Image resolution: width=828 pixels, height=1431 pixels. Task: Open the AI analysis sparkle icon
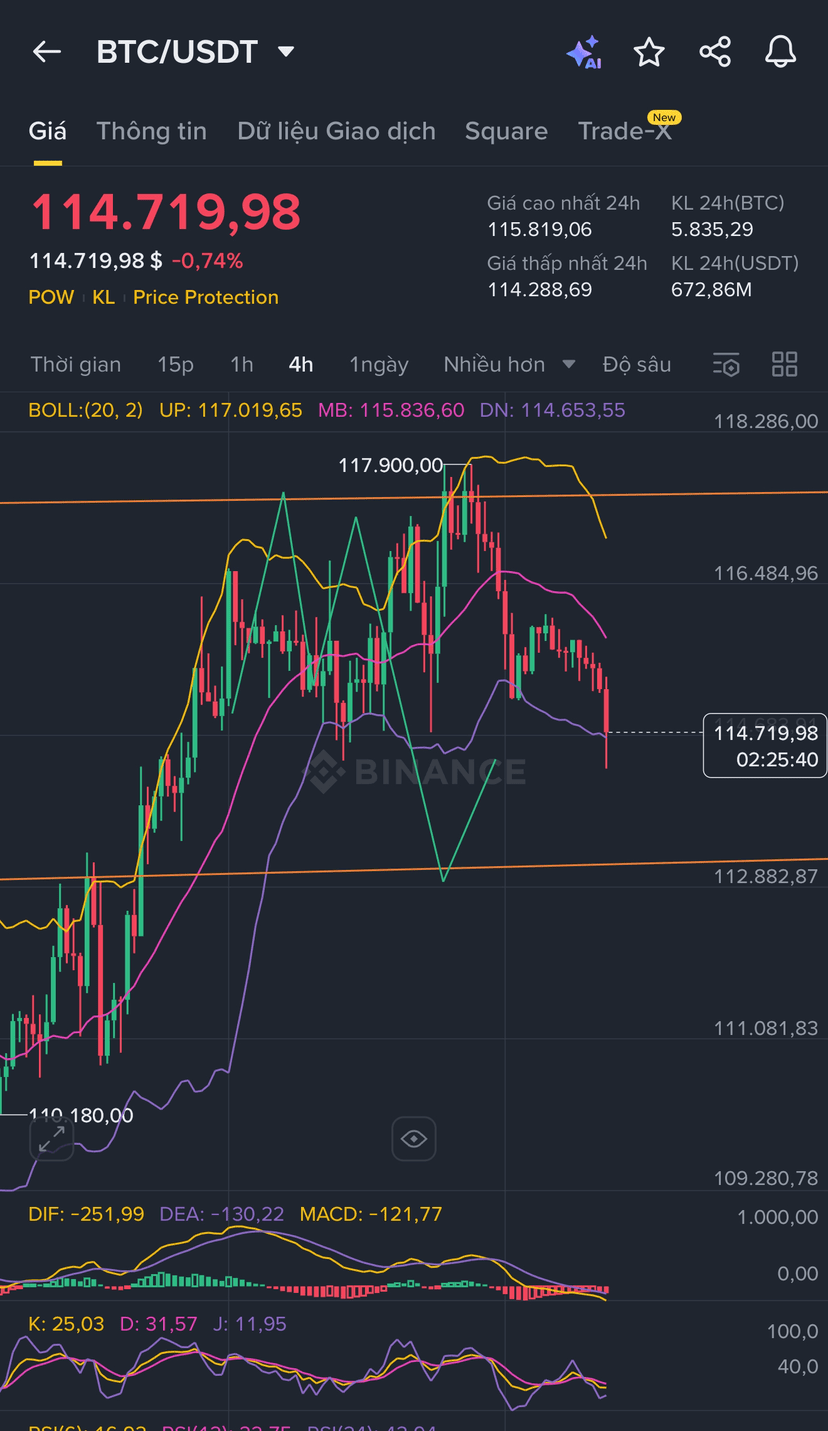click(x=583, y=52)
